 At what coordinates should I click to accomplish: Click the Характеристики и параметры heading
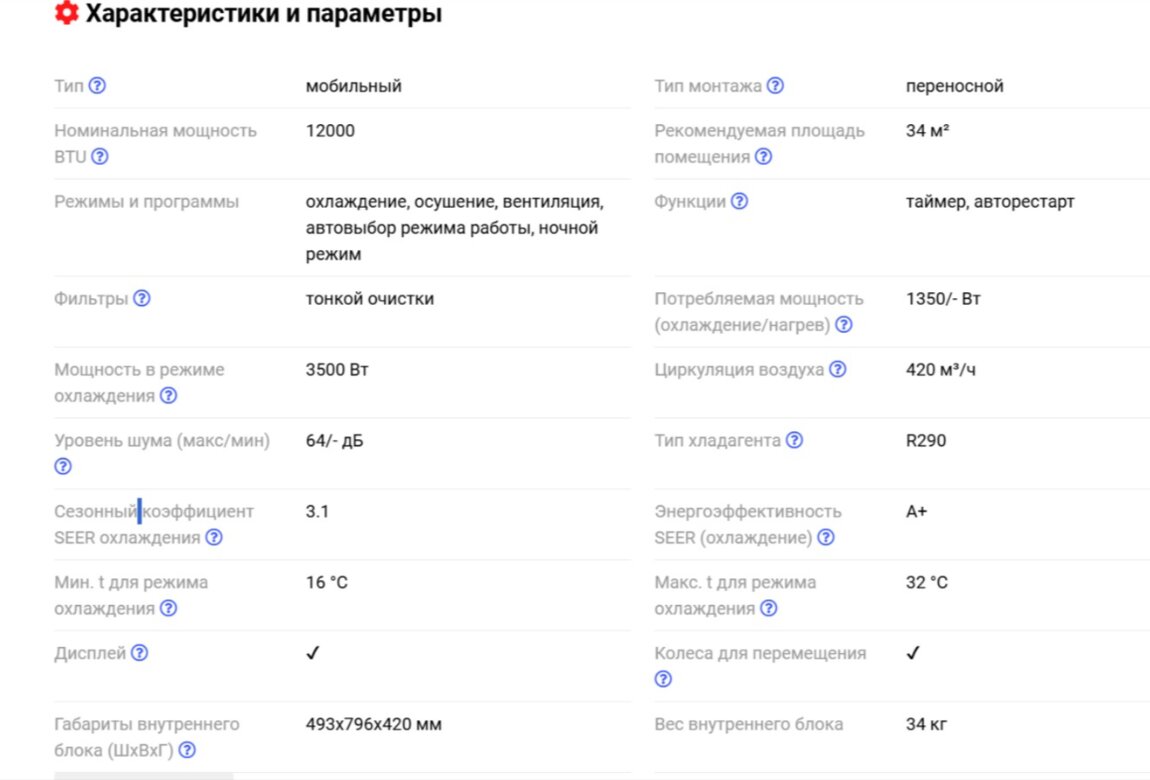263,15
